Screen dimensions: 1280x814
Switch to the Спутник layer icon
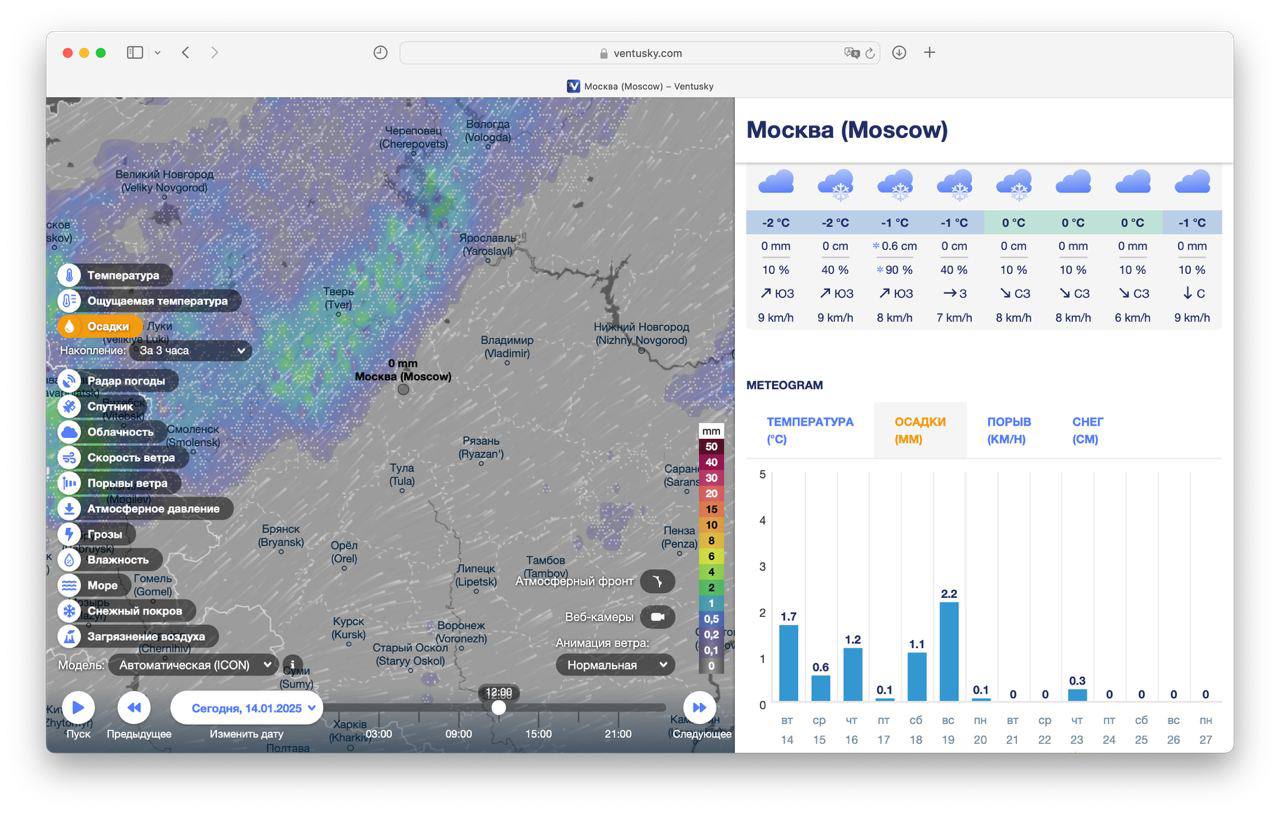coord(68,407)
